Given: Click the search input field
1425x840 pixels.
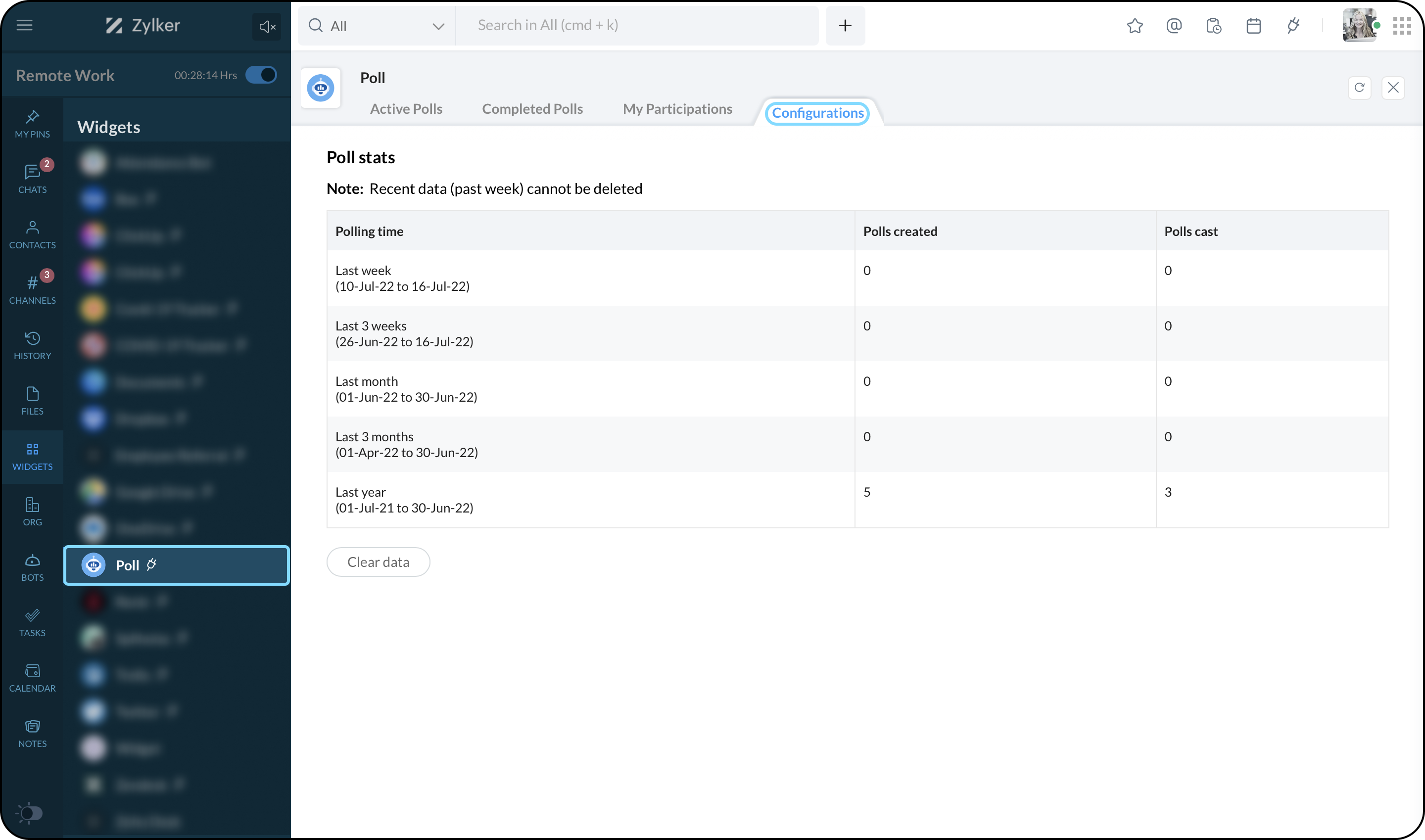Looking at the screenshot, I should pos(636,25).
